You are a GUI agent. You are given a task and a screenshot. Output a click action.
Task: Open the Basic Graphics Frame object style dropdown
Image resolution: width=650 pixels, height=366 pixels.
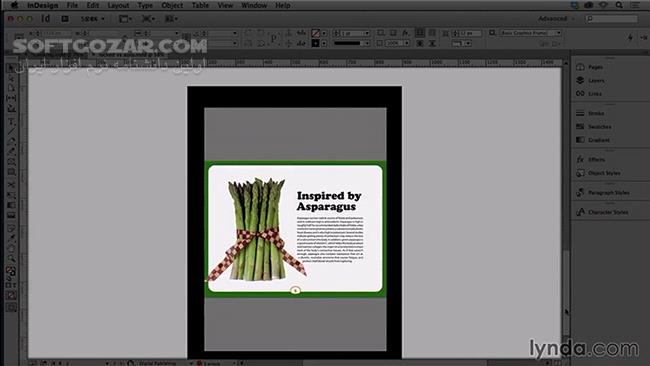(558, 33)
